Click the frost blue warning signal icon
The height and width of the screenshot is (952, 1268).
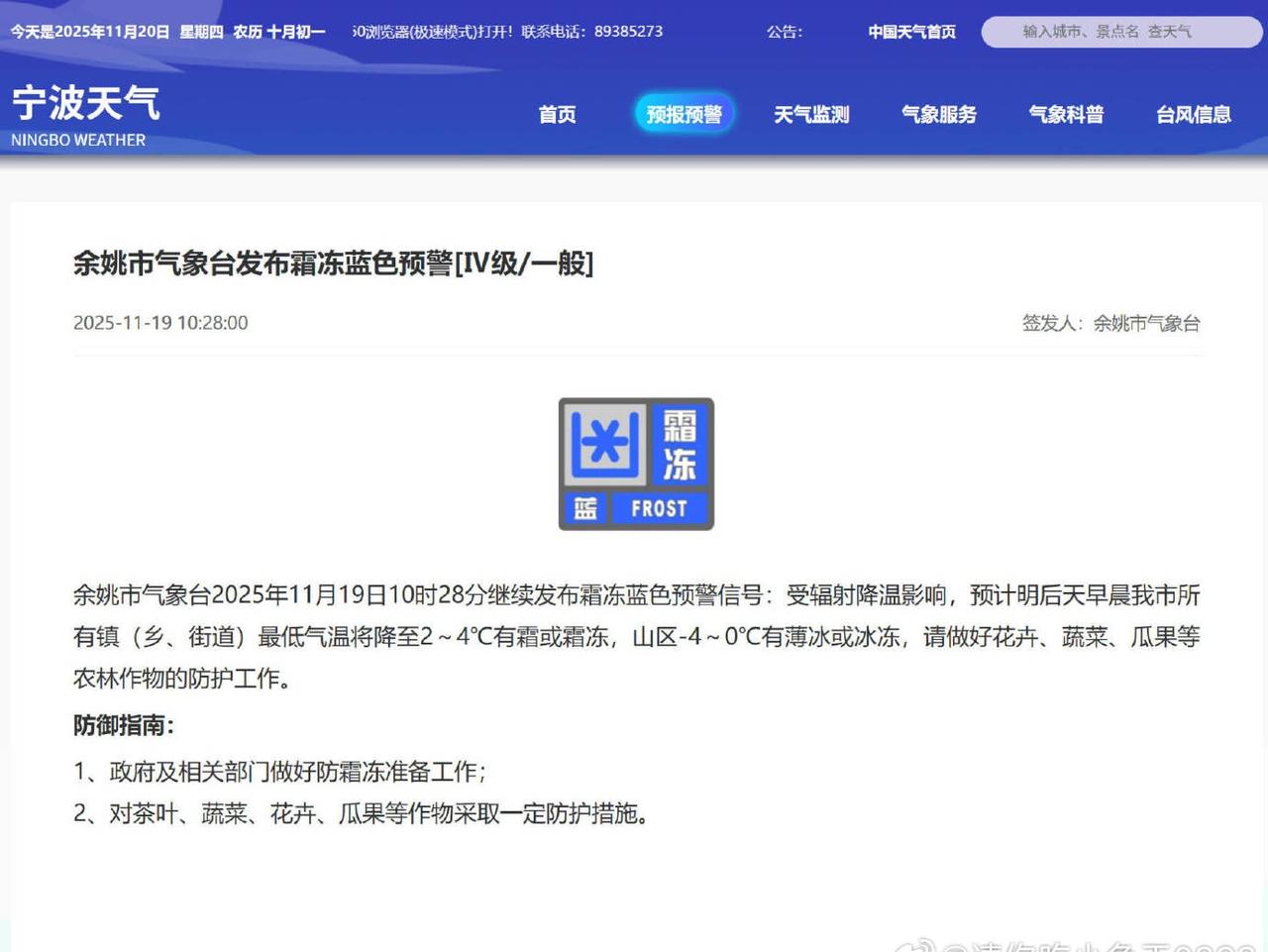(x=636, y=464)
